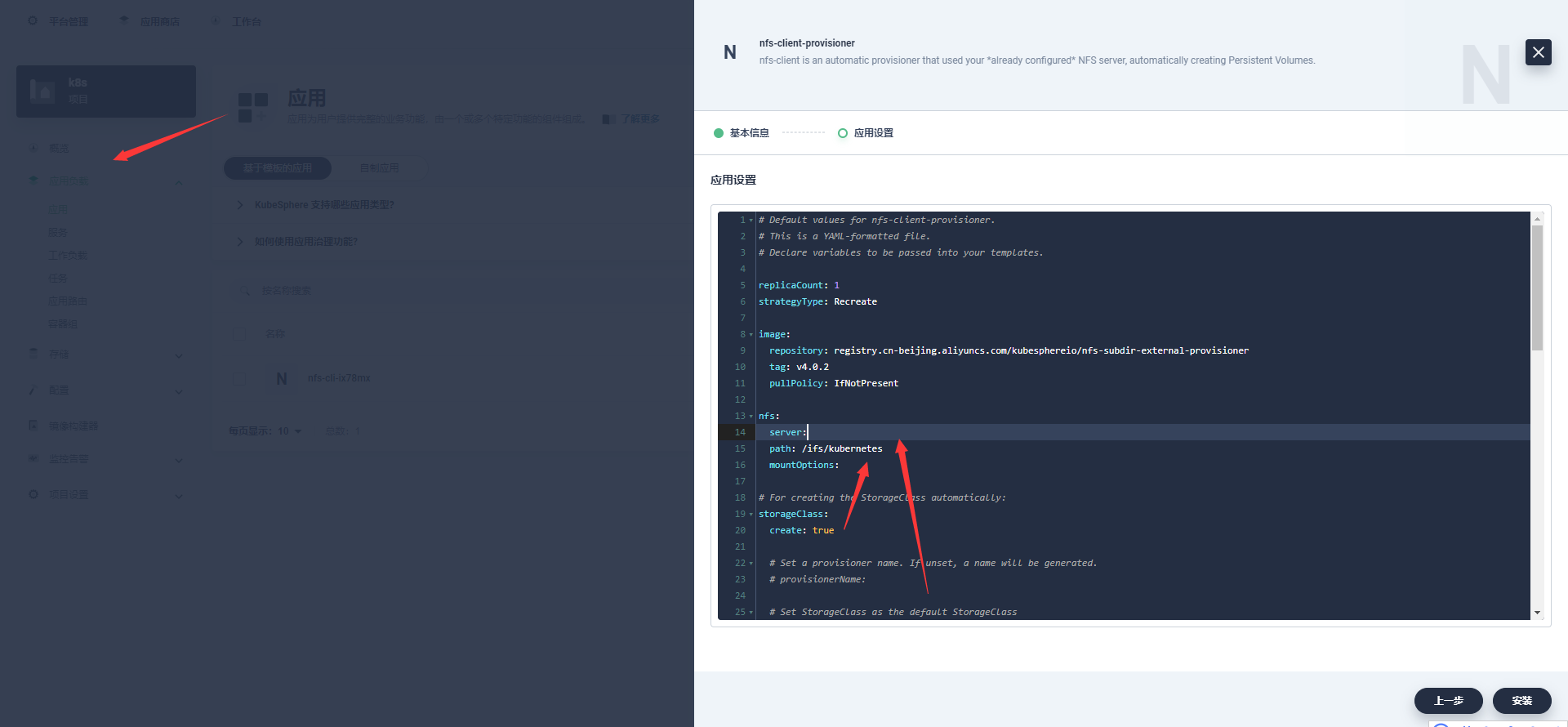
Task: Click the 应用商店 icon in top bar
Action: click(124, 21)
